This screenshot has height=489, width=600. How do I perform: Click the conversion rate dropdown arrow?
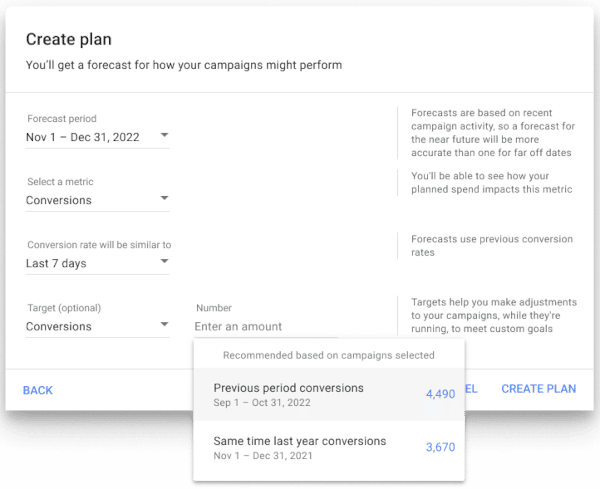(x=164, y=262)
